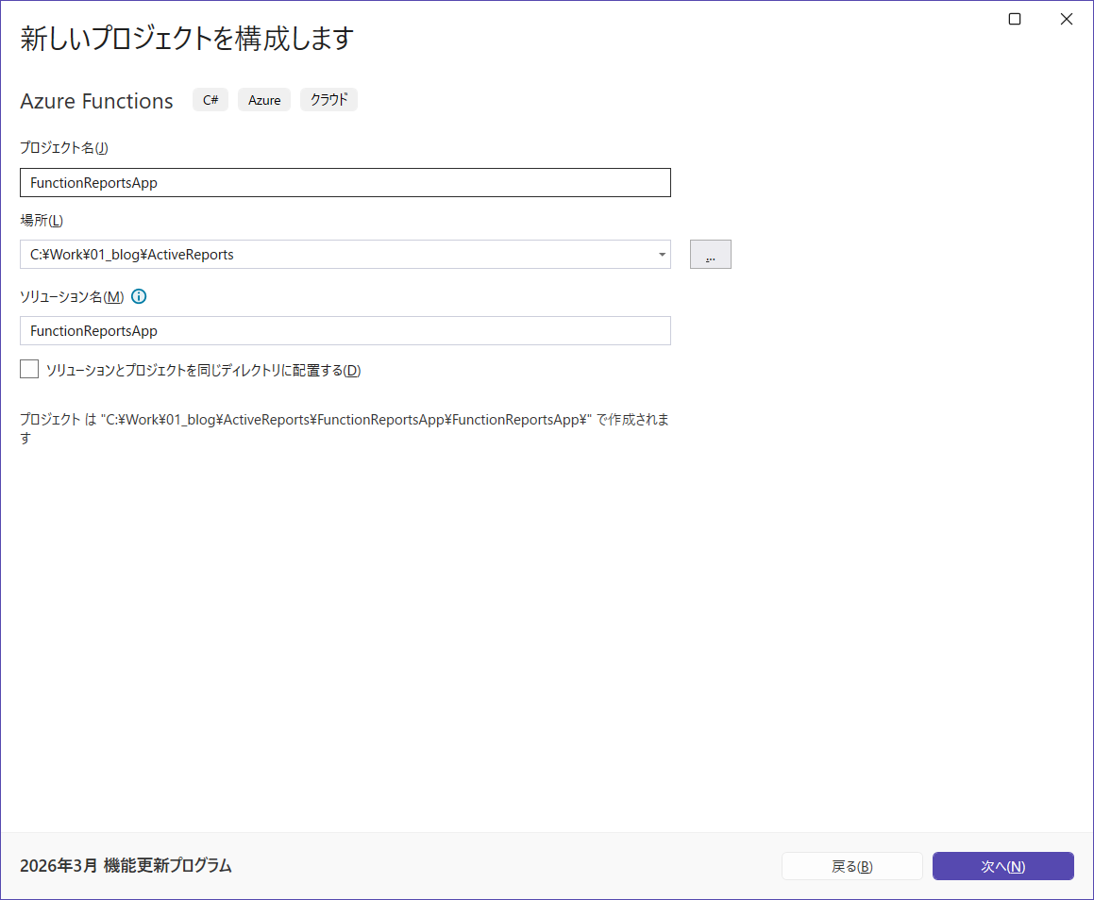Click the 場所(L) label
This screenshot has width=1094, height=900.
(42, 220)
